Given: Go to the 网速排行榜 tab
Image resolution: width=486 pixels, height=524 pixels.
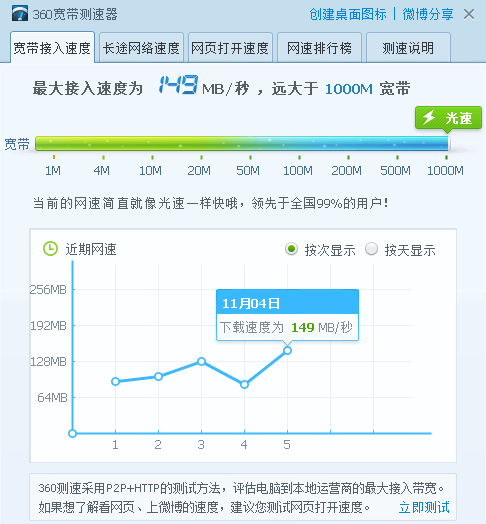Looking at the screenshot, I should tap(319, 47).
